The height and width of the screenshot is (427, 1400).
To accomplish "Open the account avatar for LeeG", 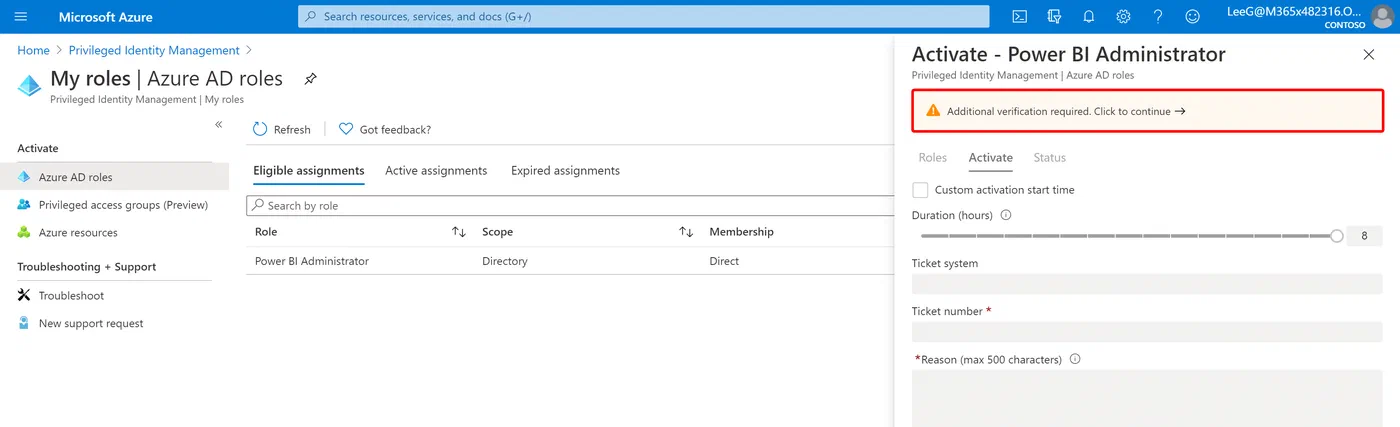I will pyautogui.click(x=1381, y=16).
